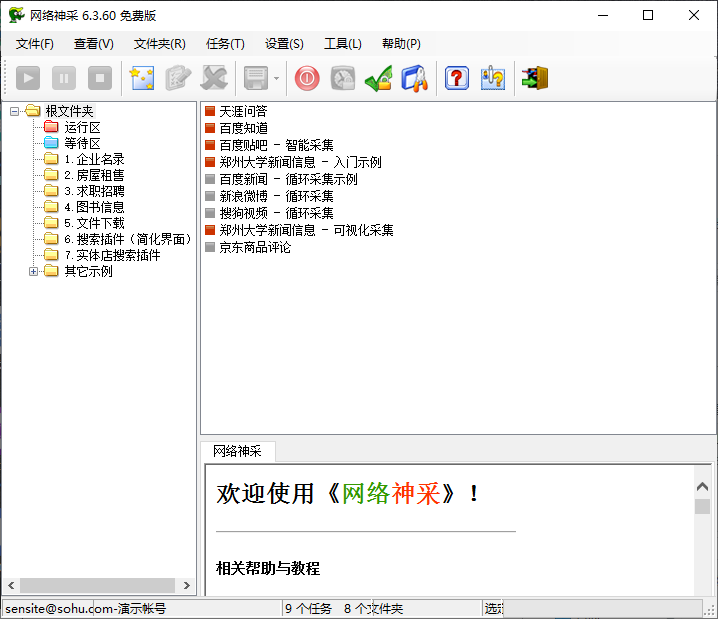Click the application logo in title bar
718x619 pixels.
16,15
